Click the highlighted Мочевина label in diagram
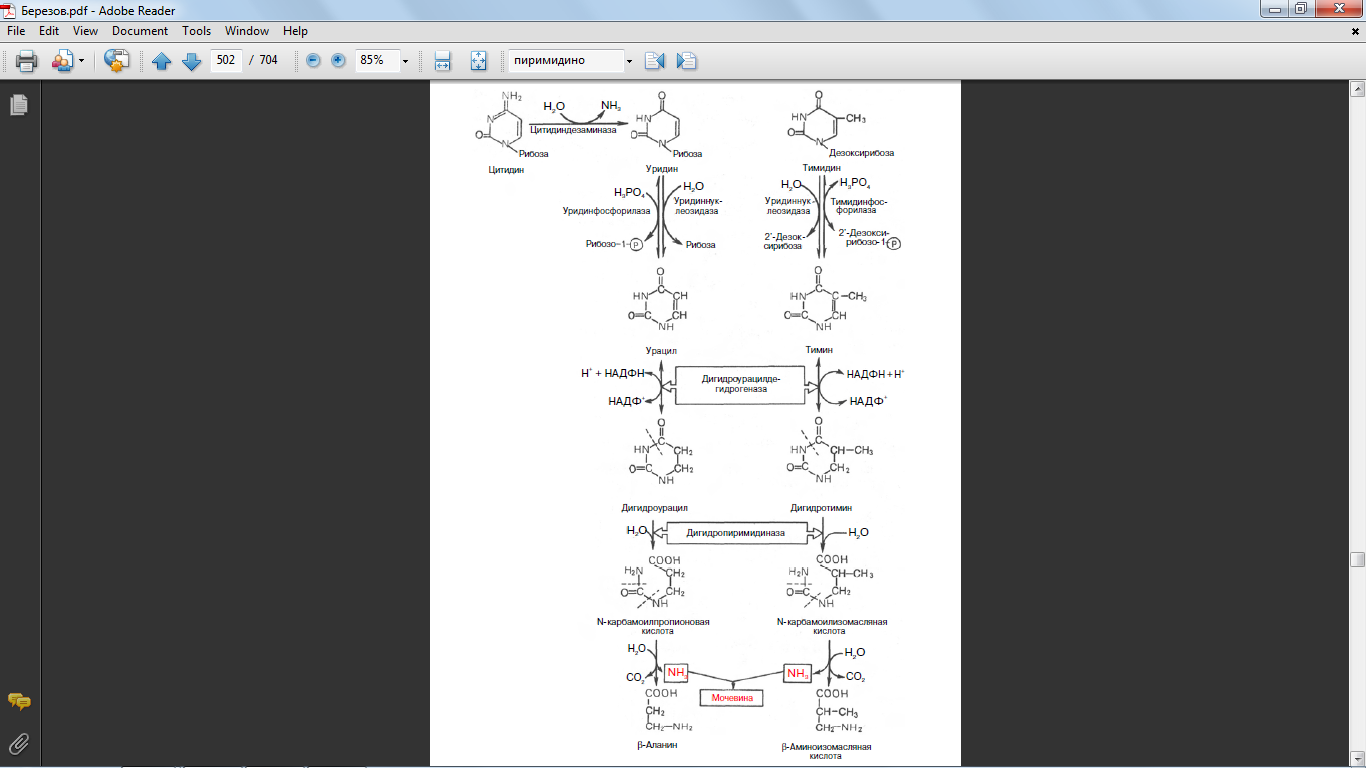 [731, 698]
